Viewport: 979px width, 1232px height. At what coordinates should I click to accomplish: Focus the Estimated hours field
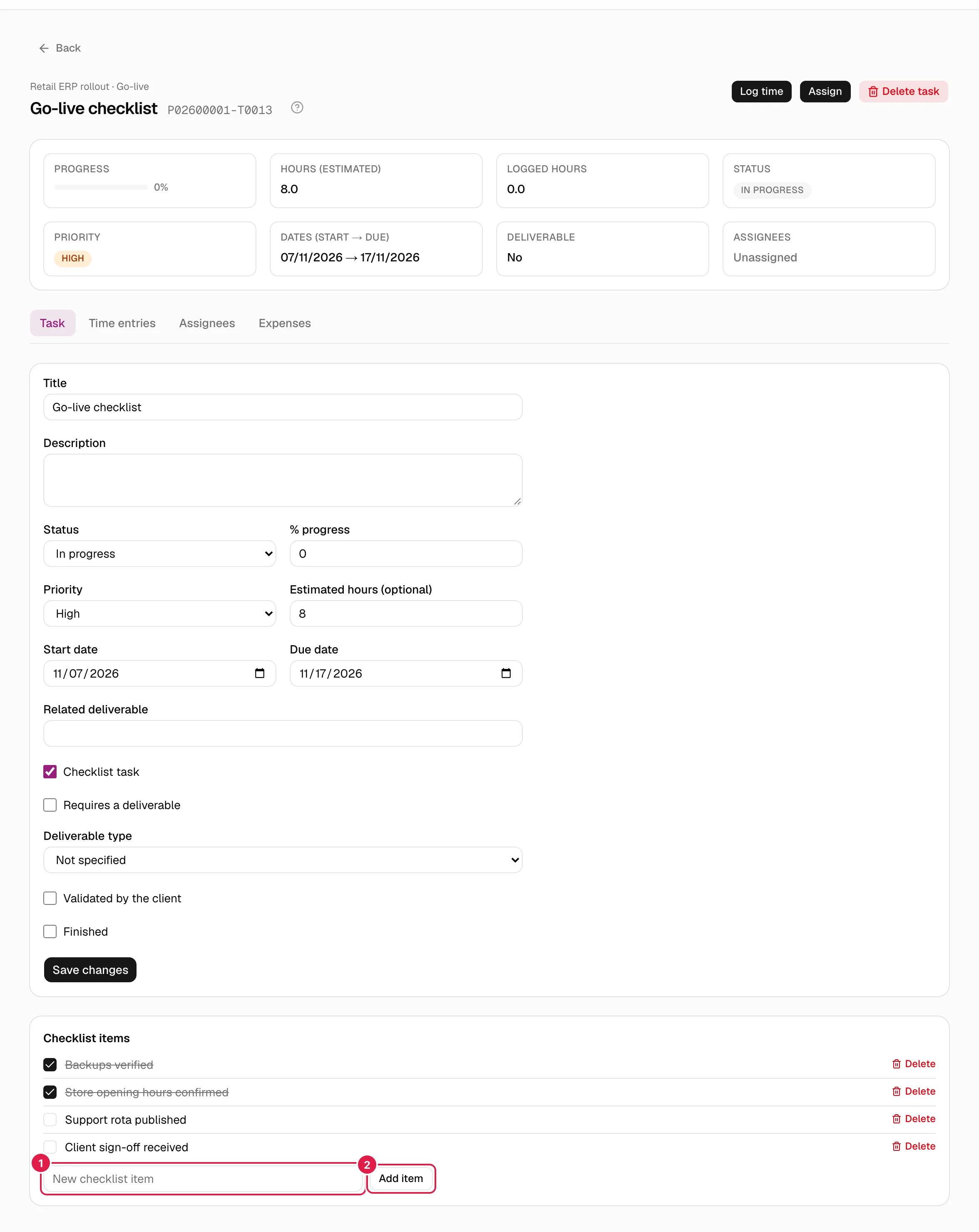click(406, 613)
